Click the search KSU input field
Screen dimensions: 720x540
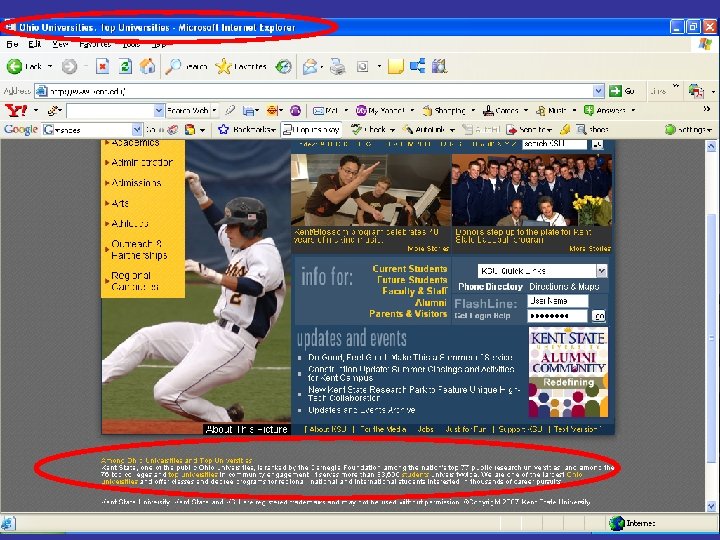[555, 144]
